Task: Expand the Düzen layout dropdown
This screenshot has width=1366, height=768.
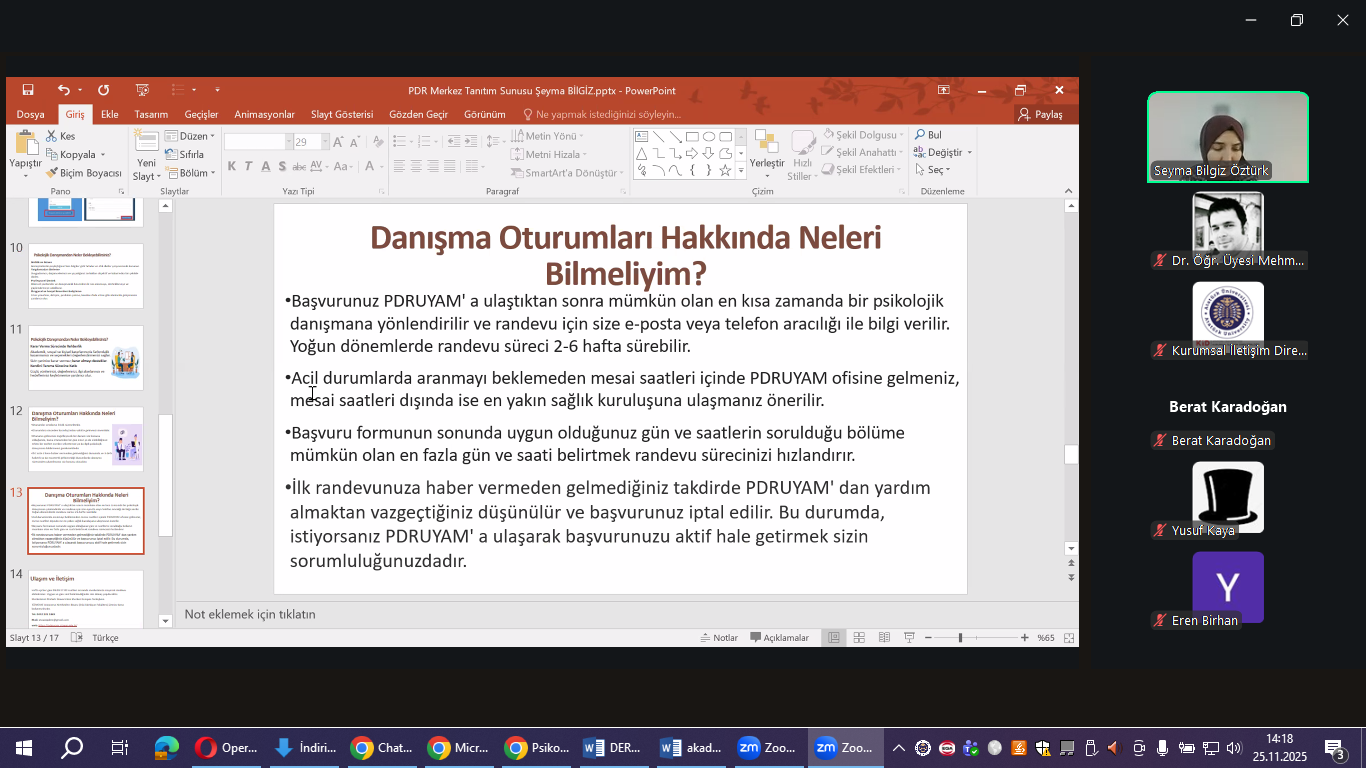Action: tap(214, 136)
